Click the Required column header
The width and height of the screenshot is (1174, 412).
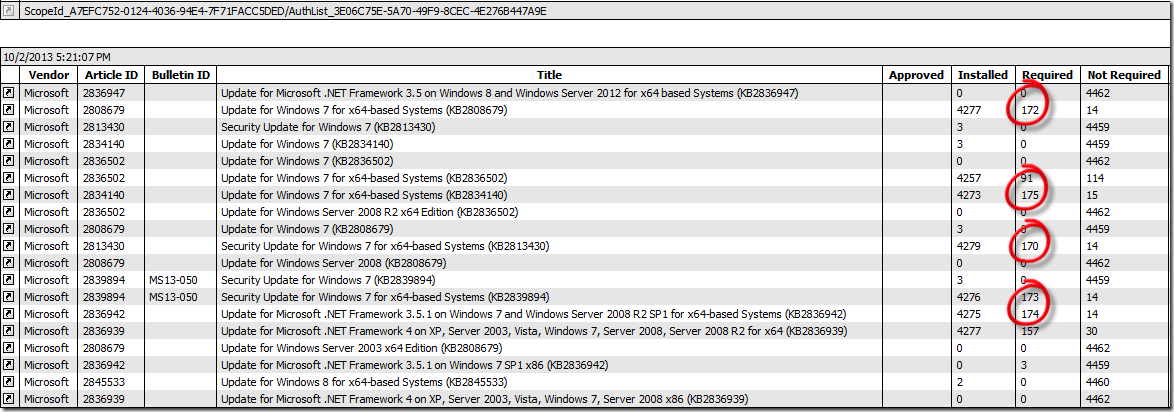tap(1047, 75)
